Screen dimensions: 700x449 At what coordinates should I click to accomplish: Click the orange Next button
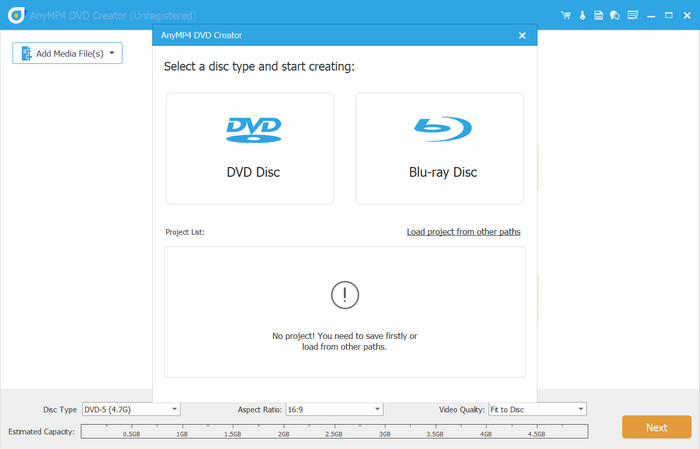point(657,427)
